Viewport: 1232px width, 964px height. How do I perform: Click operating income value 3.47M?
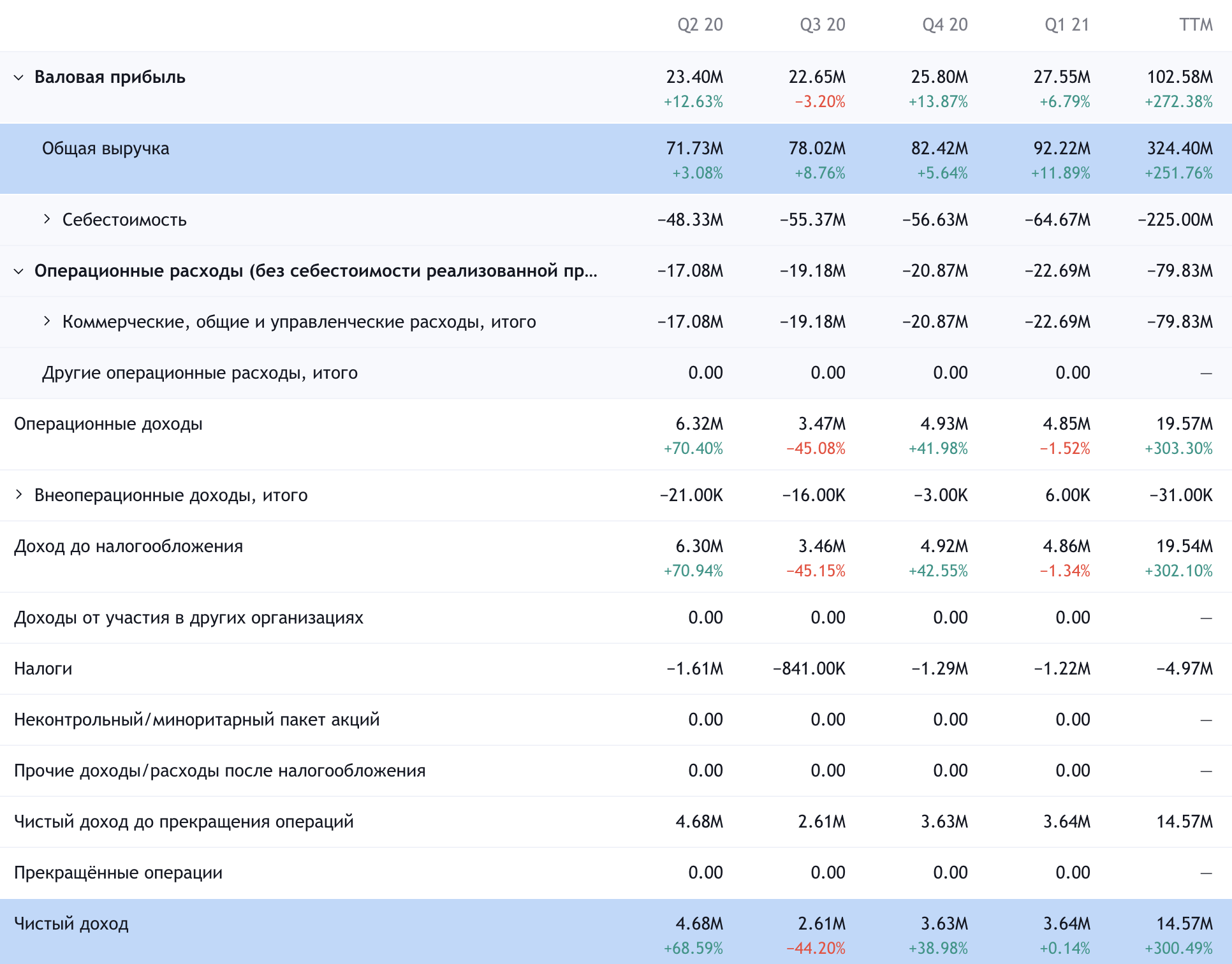click(x=822, y=424)
